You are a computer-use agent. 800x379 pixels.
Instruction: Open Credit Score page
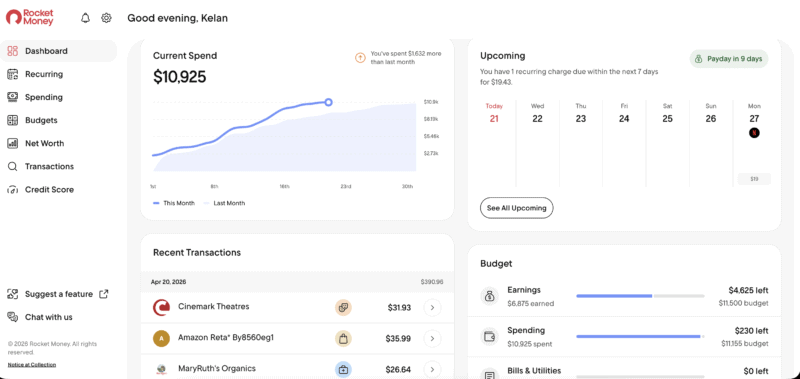coord(59,190)
